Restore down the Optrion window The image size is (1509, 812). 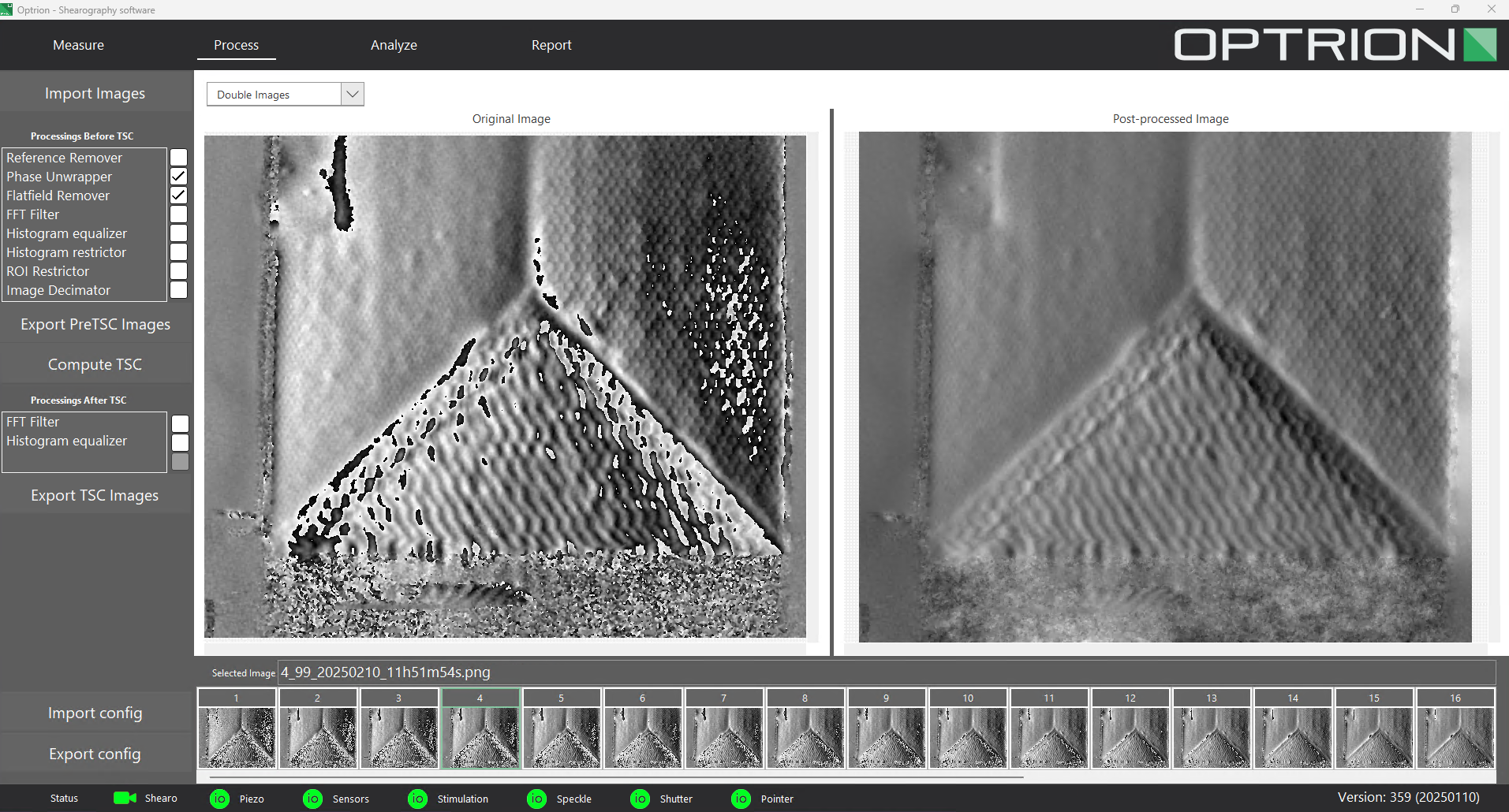point(1455,9)
